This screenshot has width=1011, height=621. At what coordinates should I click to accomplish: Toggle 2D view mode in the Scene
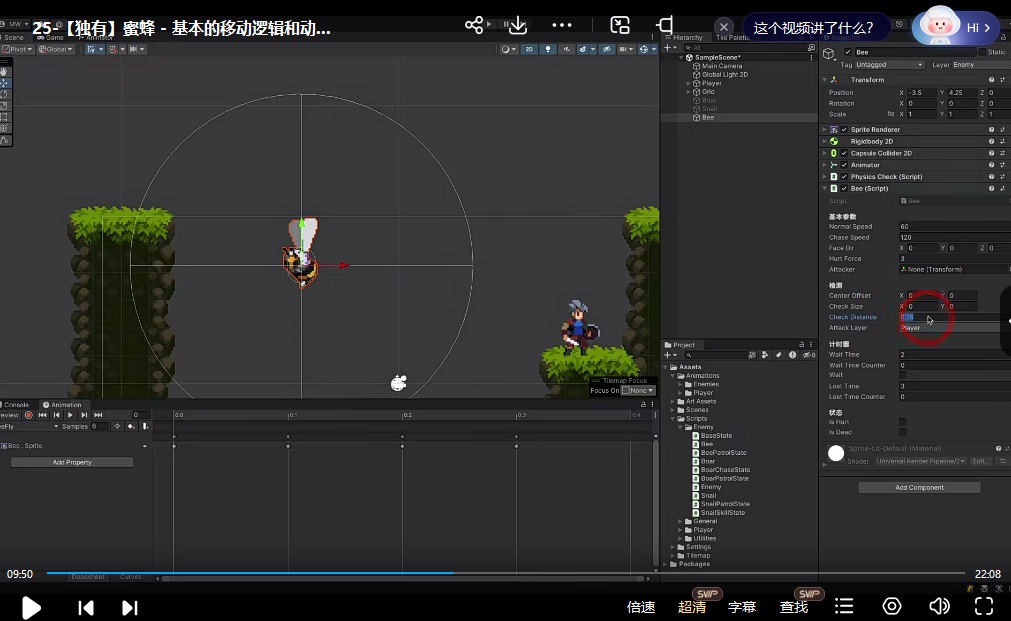point(530,49)
